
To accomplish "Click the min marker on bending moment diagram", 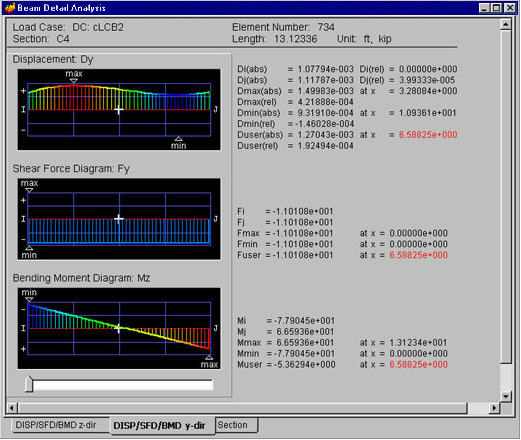I will coord(29,300).
